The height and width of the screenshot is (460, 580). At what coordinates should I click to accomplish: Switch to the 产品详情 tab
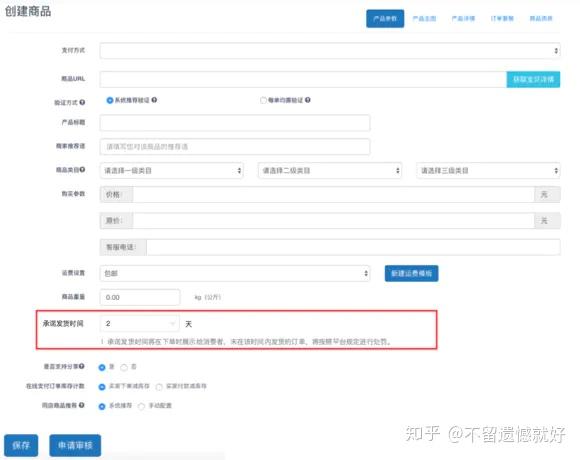(463, 18)
